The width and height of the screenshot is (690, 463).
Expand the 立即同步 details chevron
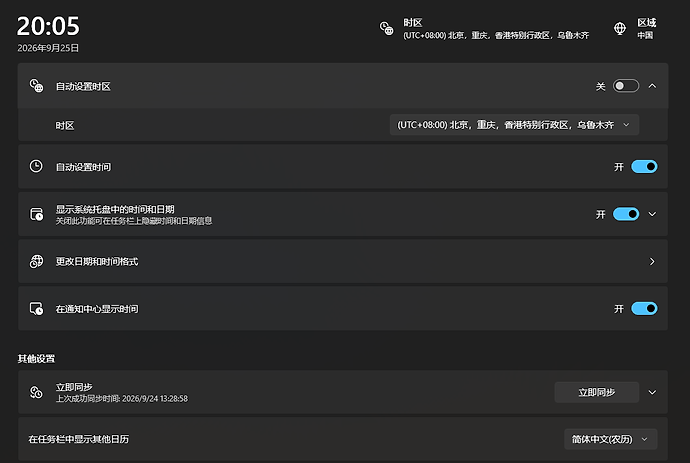652,393
